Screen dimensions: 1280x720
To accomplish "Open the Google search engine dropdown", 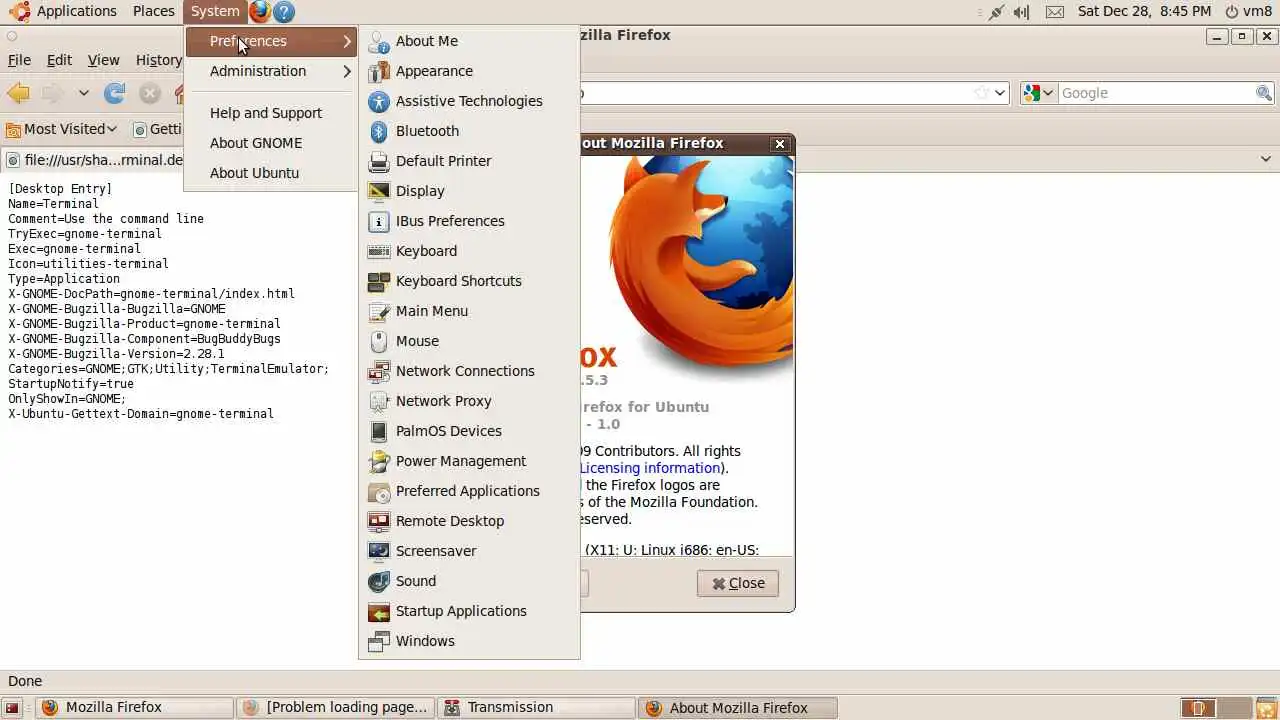I will pyautogui.click(x=1039, y=93).
